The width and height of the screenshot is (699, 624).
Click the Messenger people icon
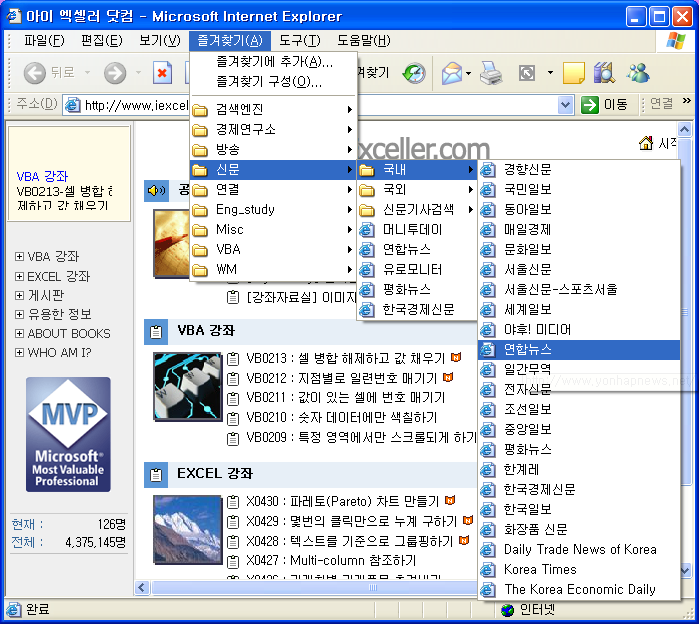[x=638, y=73]
